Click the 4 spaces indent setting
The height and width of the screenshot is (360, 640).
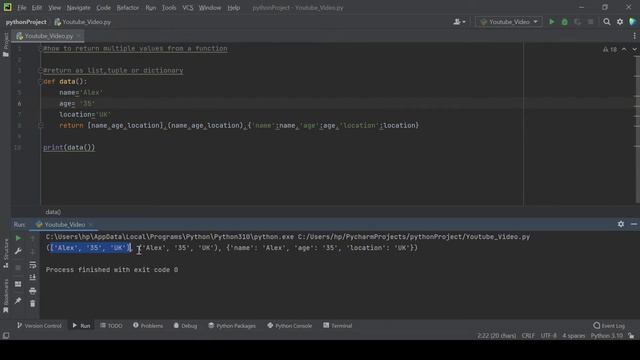[573, 336]
